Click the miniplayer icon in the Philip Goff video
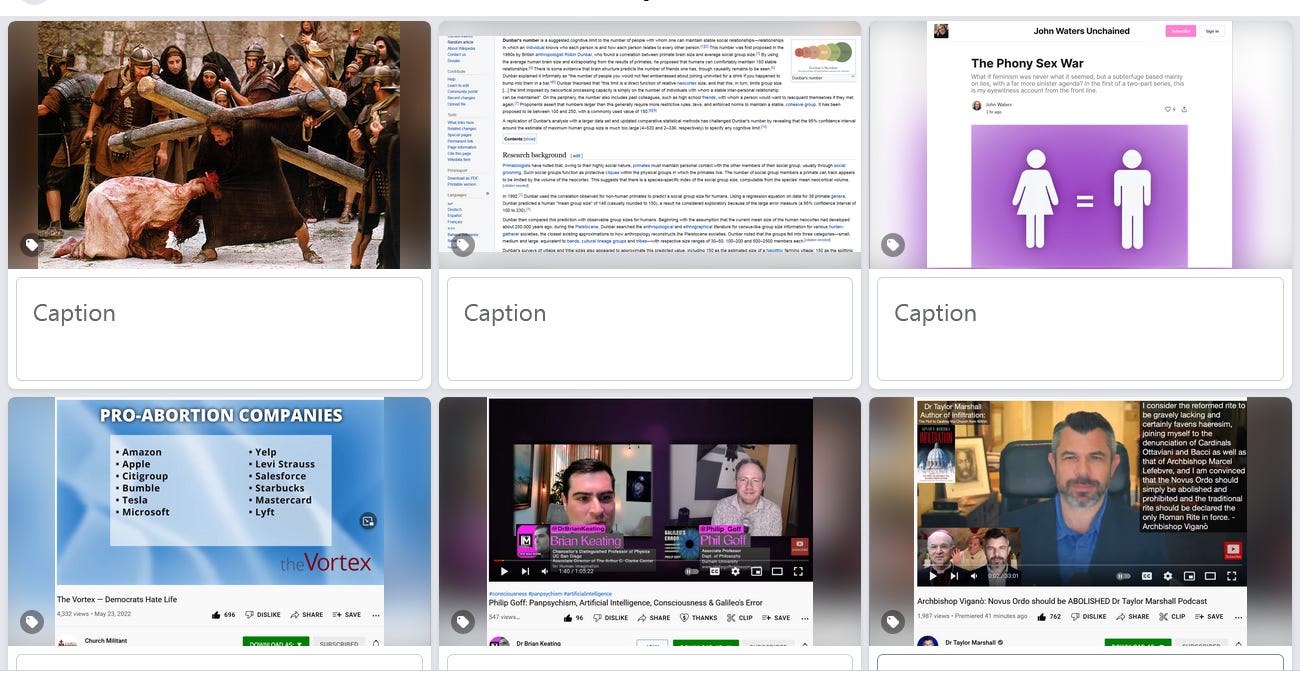This screenshot has height=683, width=1300. point(756,571)
